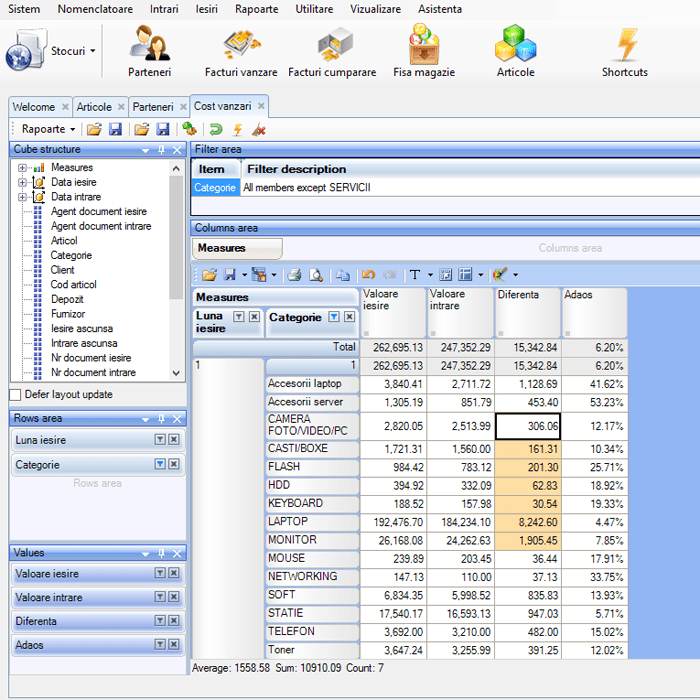Click the green refresh arrow icon

tap(216, 129)
